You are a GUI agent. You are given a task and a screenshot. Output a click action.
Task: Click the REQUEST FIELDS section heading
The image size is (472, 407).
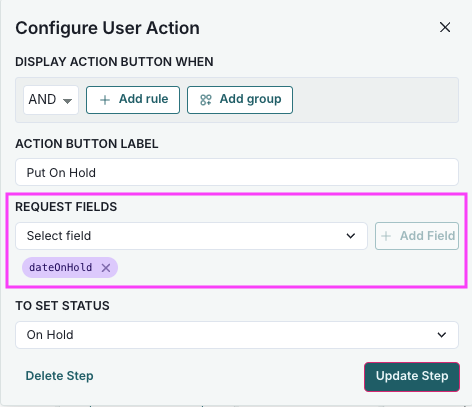click(66, 207)
